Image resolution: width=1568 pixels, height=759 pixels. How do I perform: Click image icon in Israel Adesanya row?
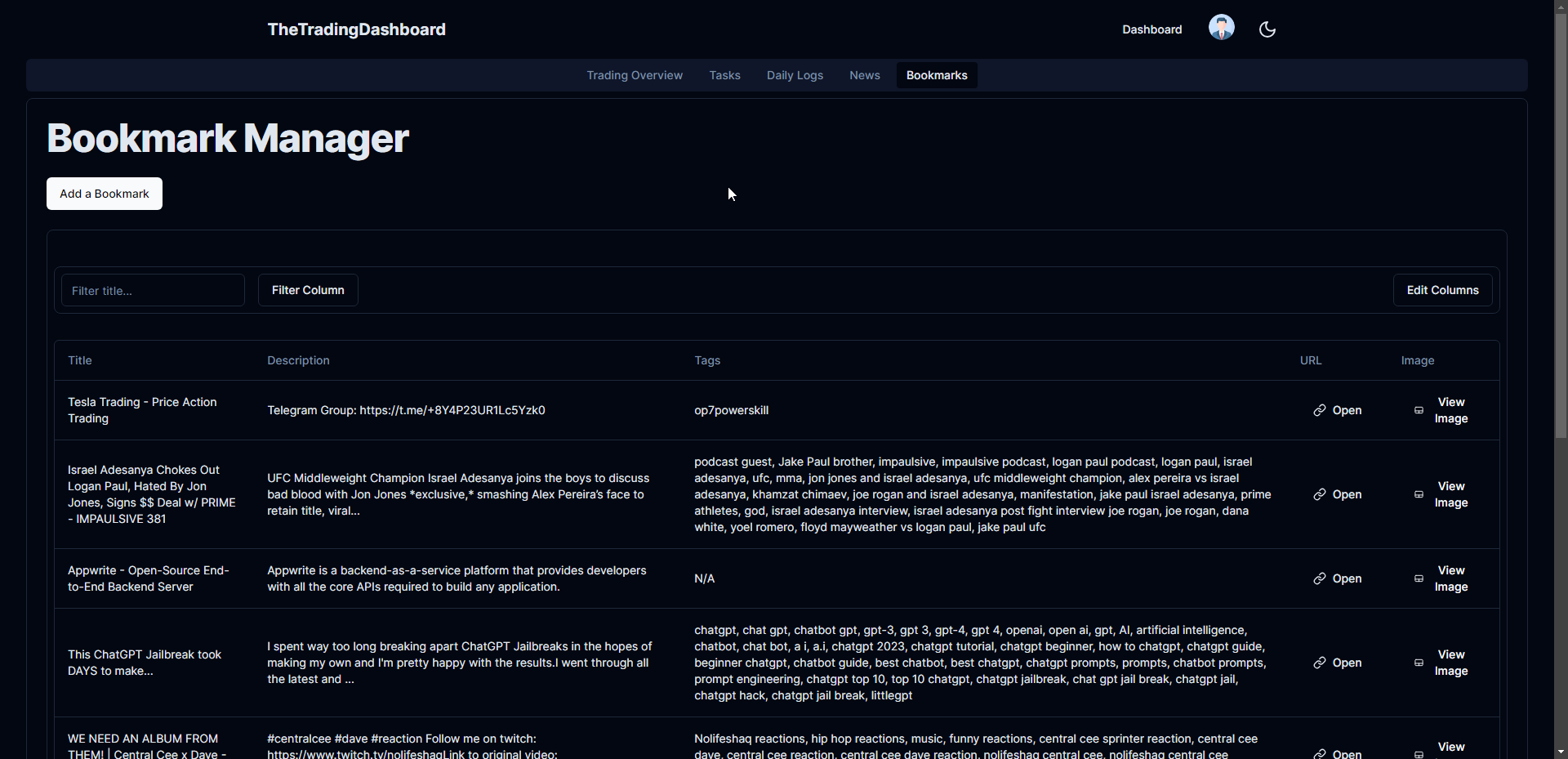[x=1419, y=494]
